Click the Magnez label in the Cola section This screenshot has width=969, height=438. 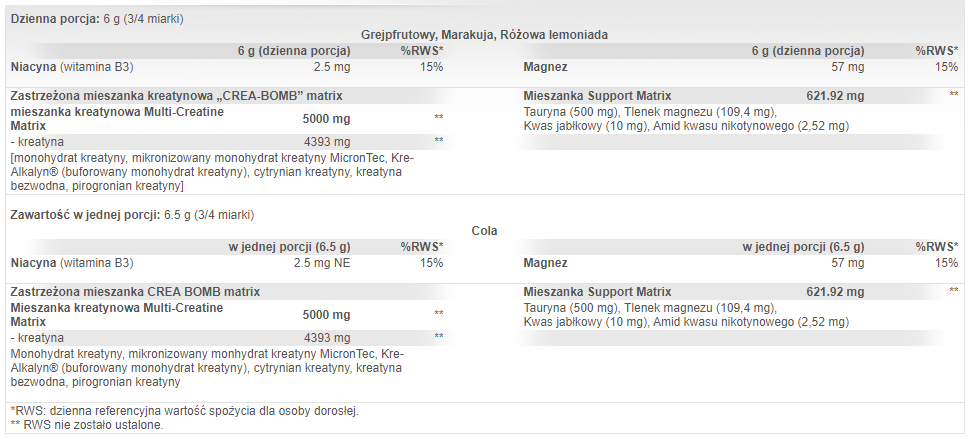(545, 263)
